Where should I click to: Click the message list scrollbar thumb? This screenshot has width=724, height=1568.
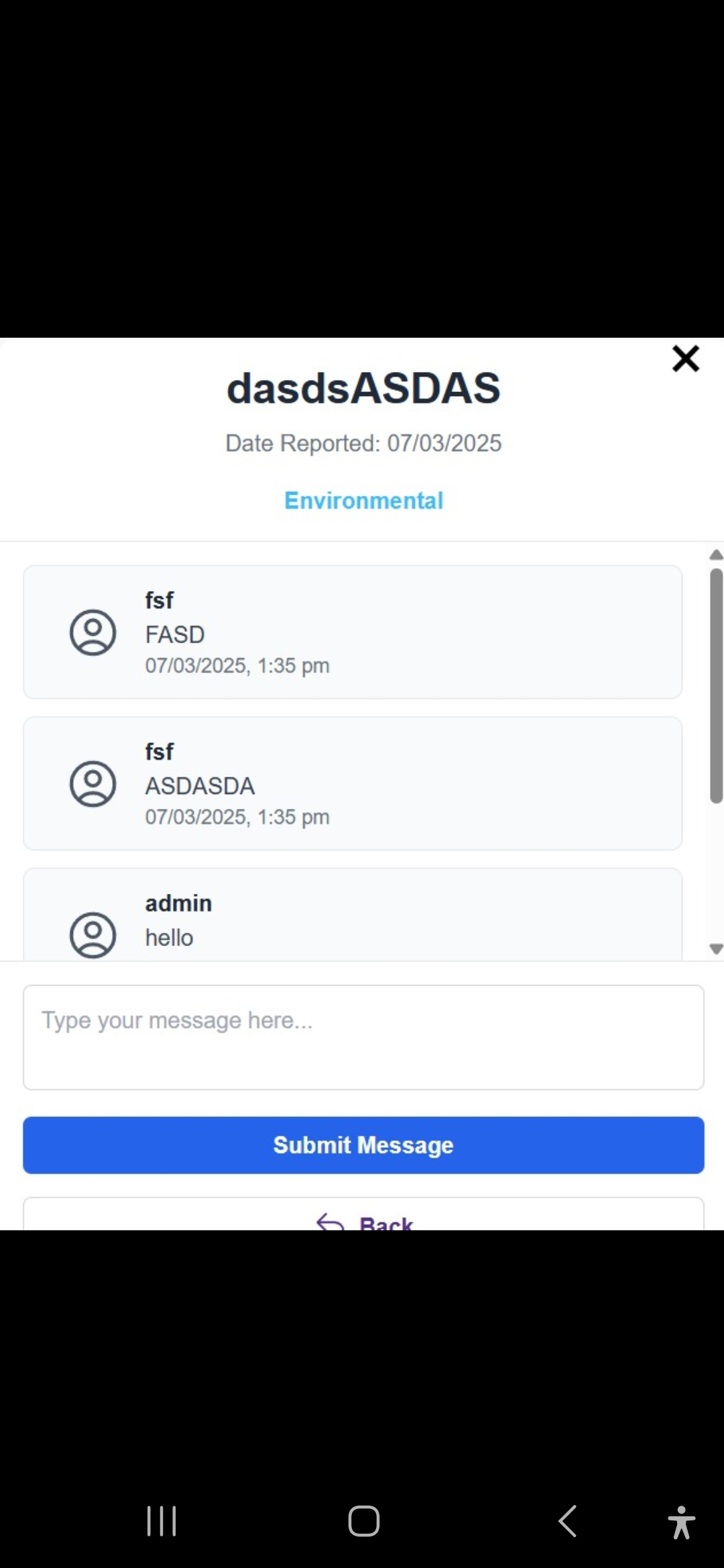(x=717, y=685)
